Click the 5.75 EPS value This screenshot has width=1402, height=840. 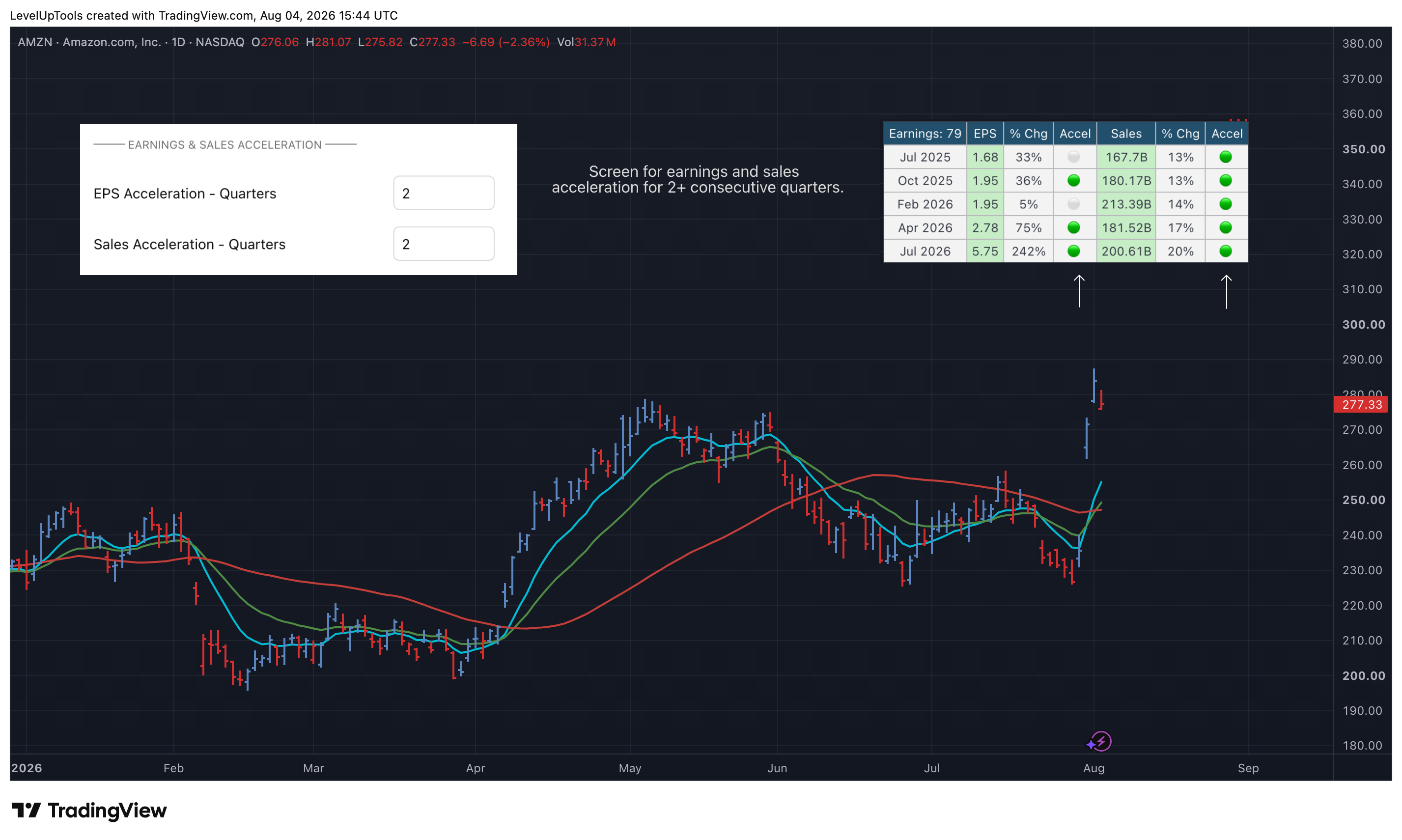(x=985, y=252)
